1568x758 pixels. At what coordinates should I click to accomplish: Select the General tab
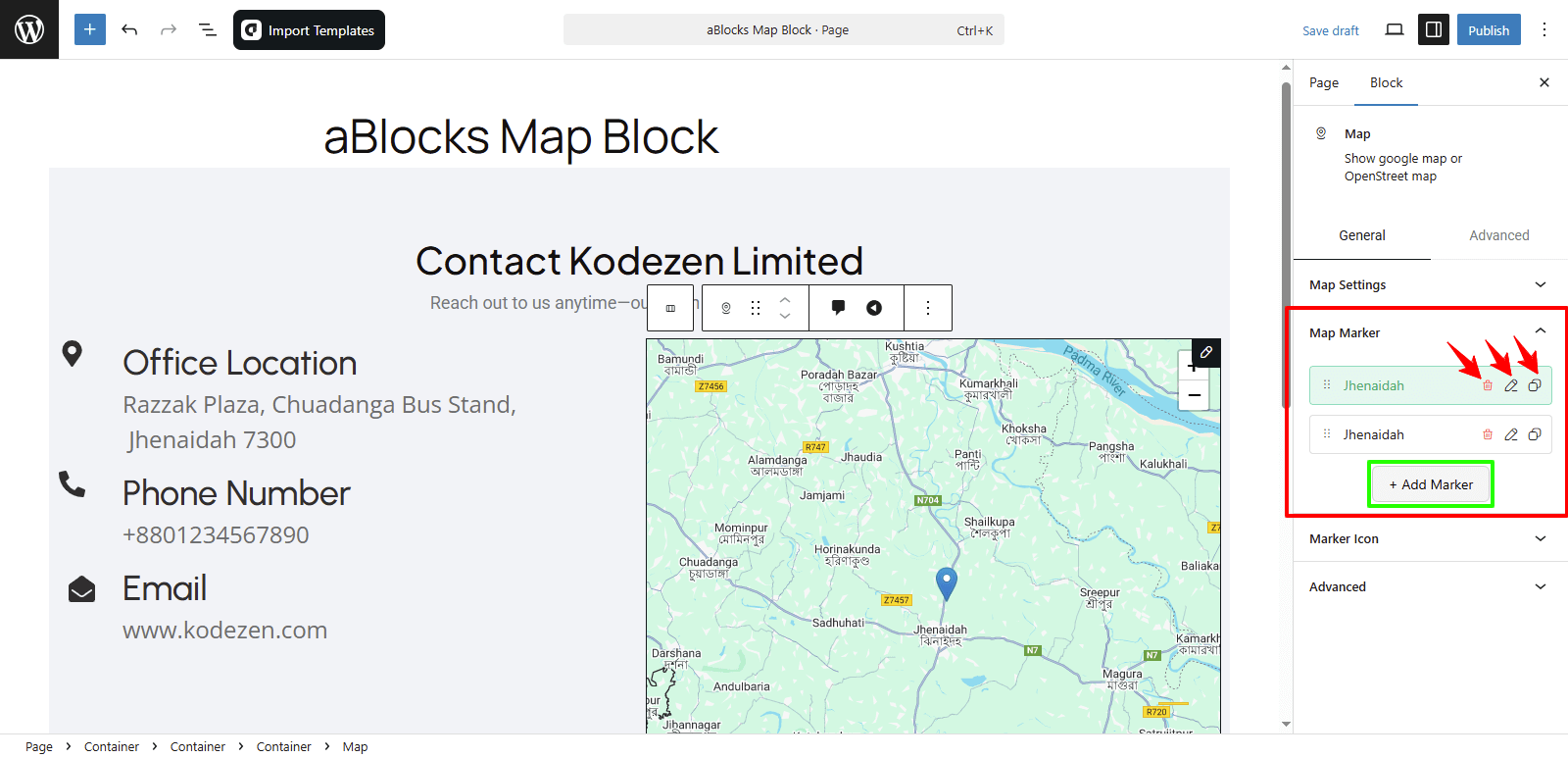tap(1362, 235)
